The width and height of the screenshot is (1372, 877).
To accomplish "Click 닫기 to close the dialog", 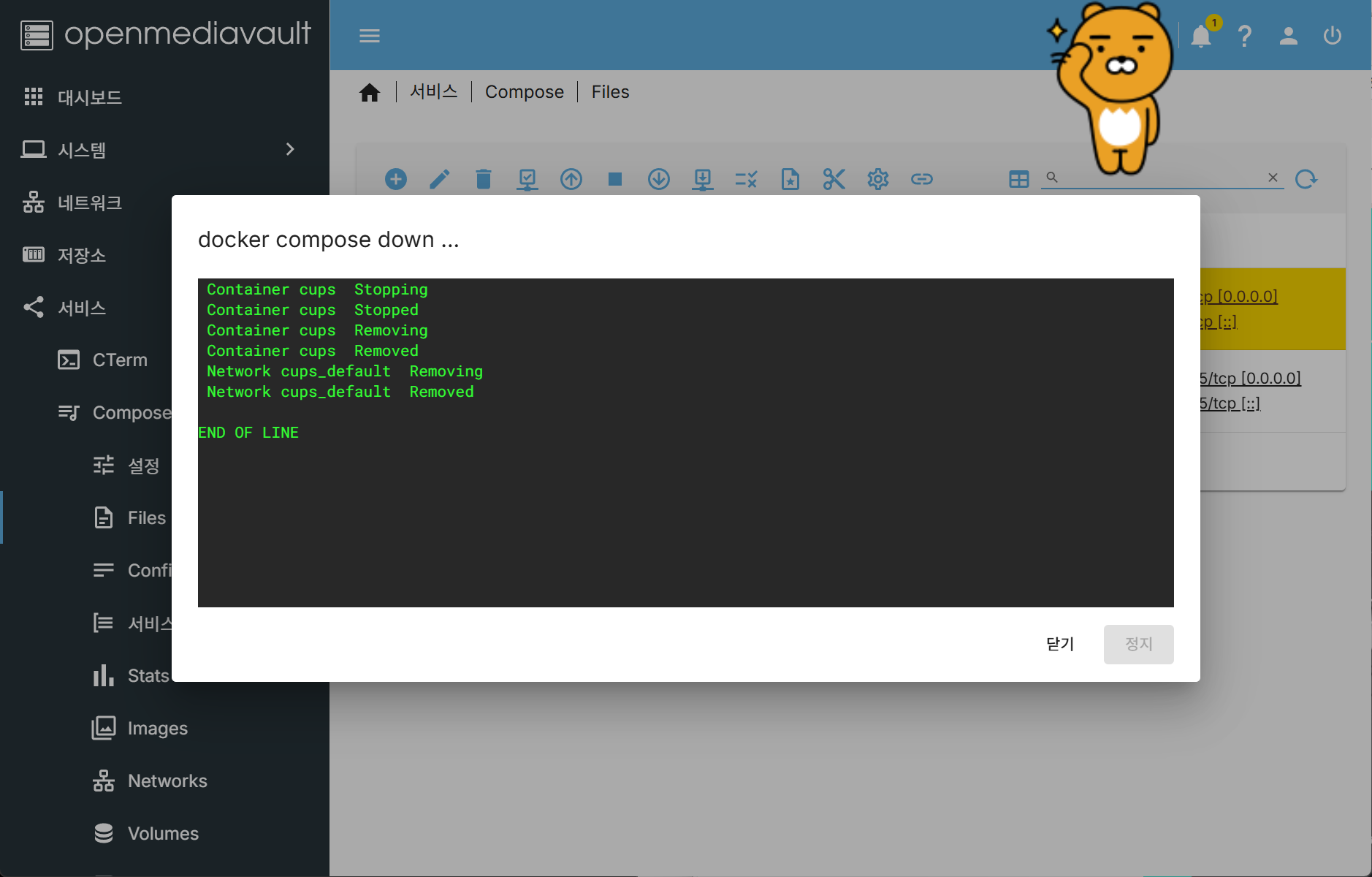I will pos(1060,644).
